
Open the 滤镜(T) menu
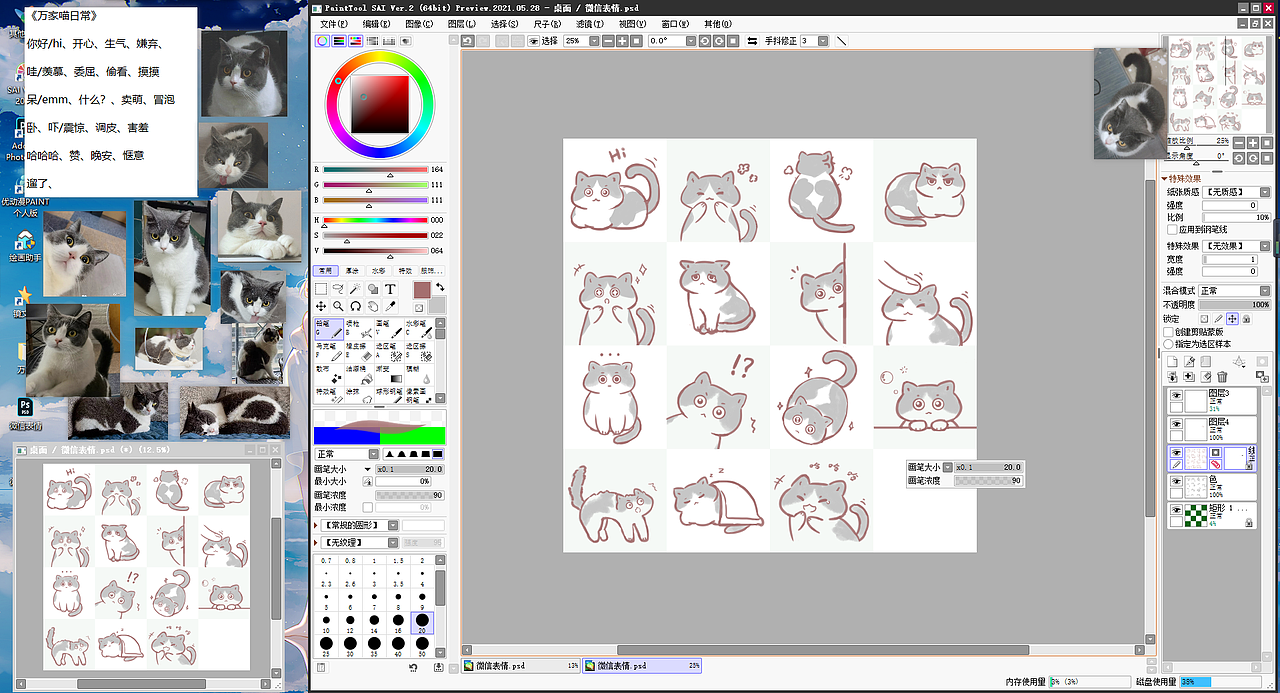(x=590, y=23)
